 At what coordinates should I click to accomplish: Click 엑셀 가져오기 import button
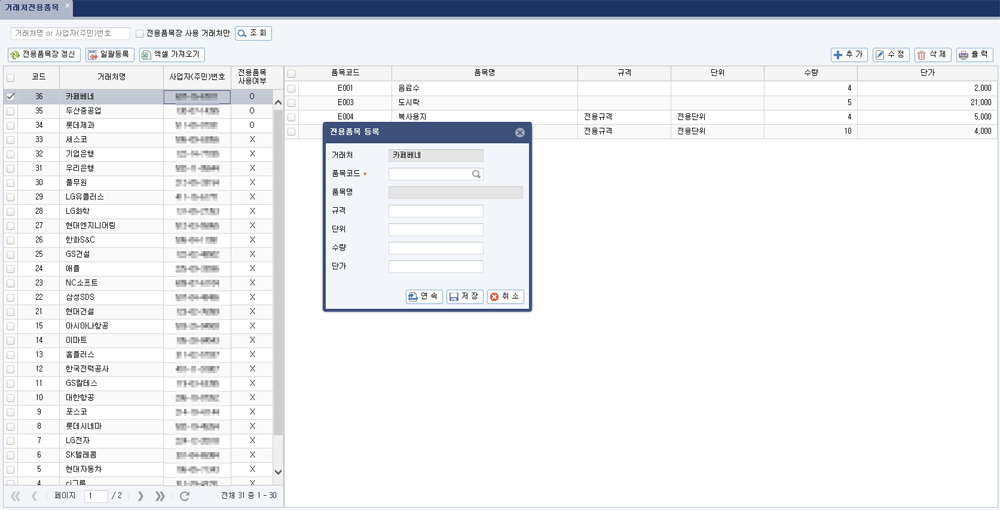pos(172,55)
